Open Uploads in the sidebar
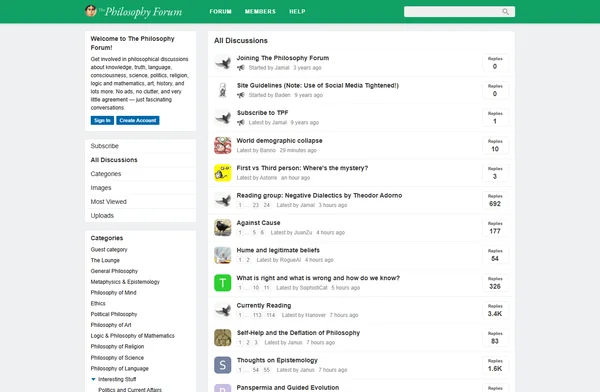This screenshot has width=600, height=392. (140, 216)
